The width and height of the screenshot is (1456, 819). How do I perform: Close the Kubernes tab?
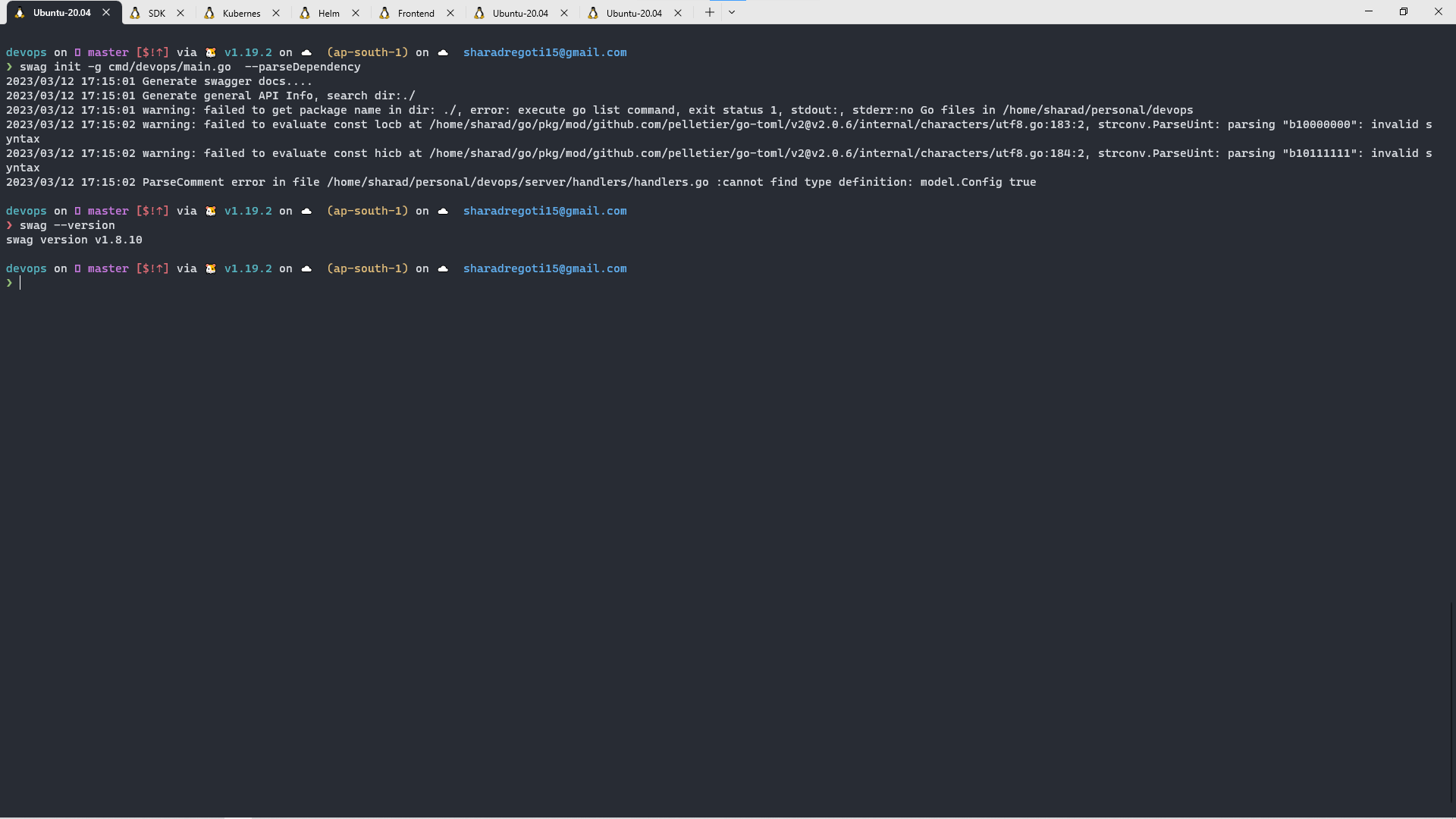click(x=275, y=13)
